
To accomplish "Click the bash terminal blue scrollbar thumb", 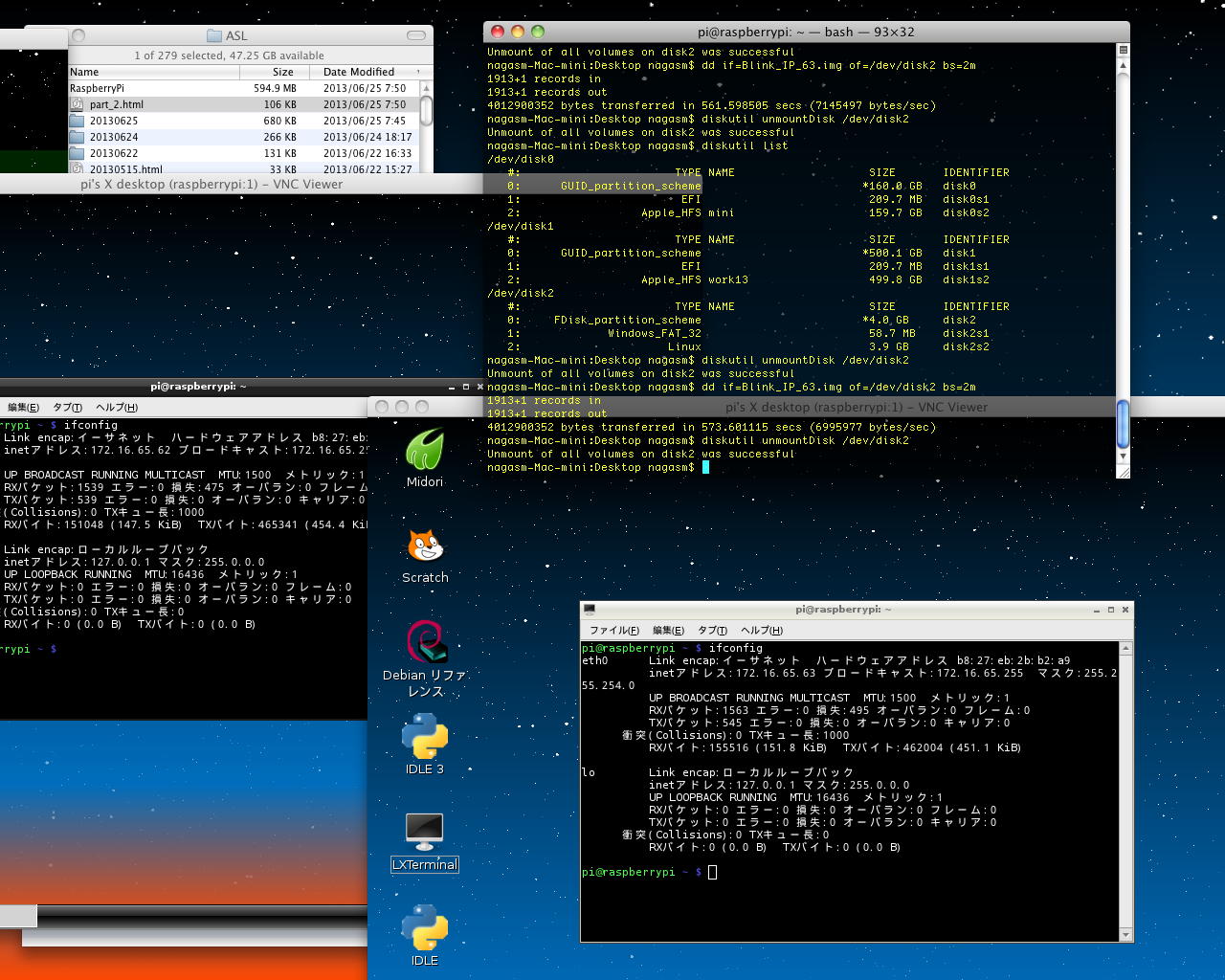I will (1123, 423).
